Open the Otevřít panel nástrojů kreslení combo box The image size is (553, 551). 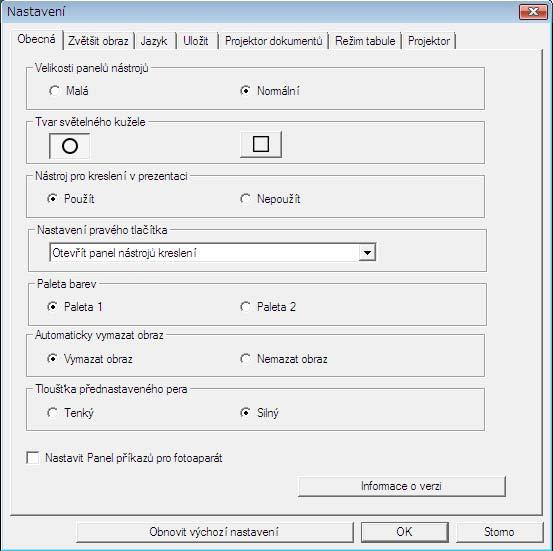pyautogui.click(x=213, y=253)
